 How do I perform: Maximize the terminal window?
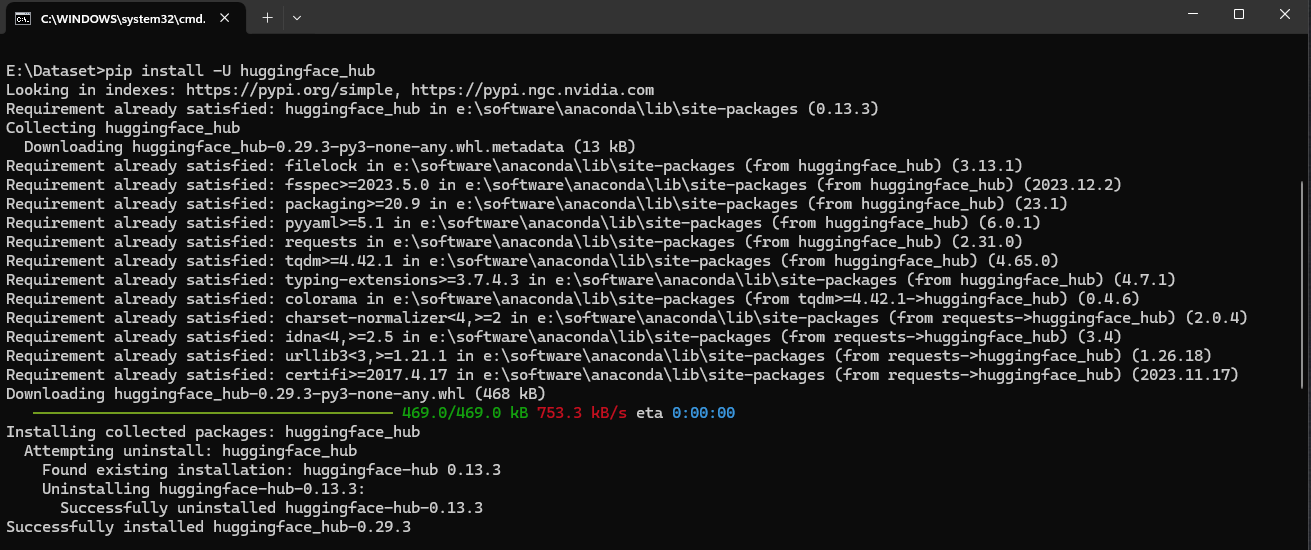(1239, 14)
